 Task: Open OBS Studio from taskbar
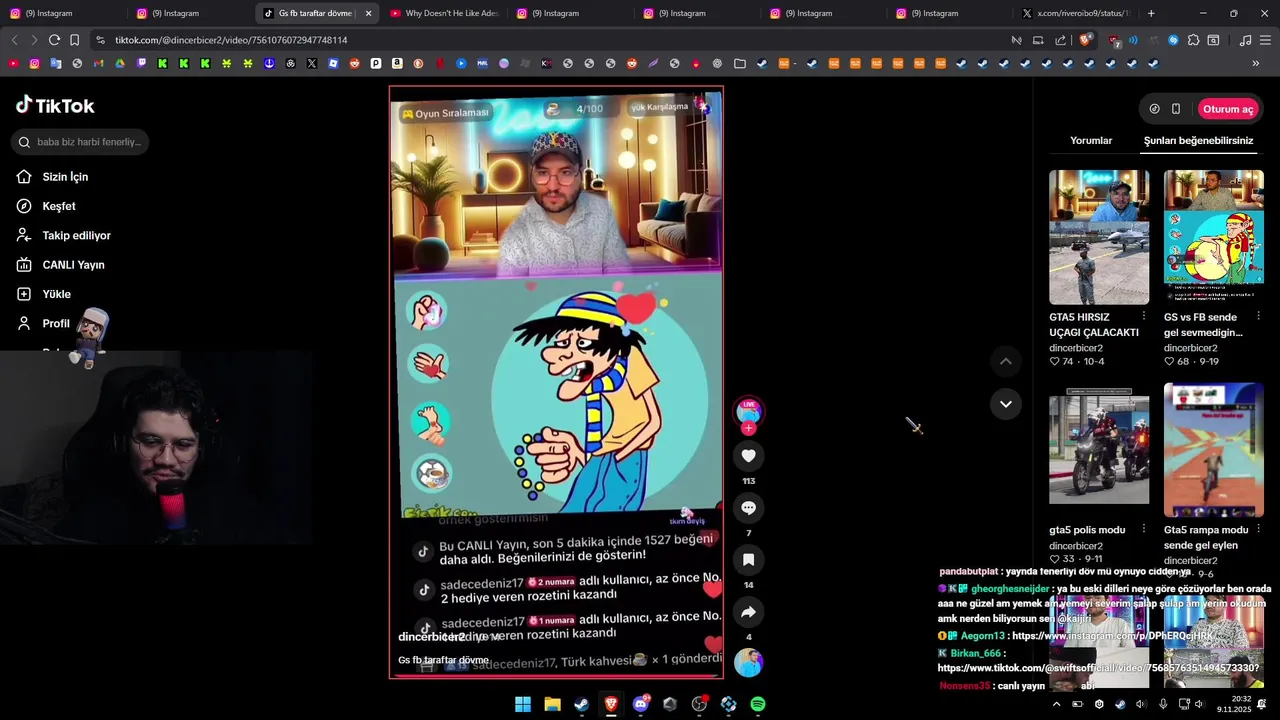click(x=699, y=704)
